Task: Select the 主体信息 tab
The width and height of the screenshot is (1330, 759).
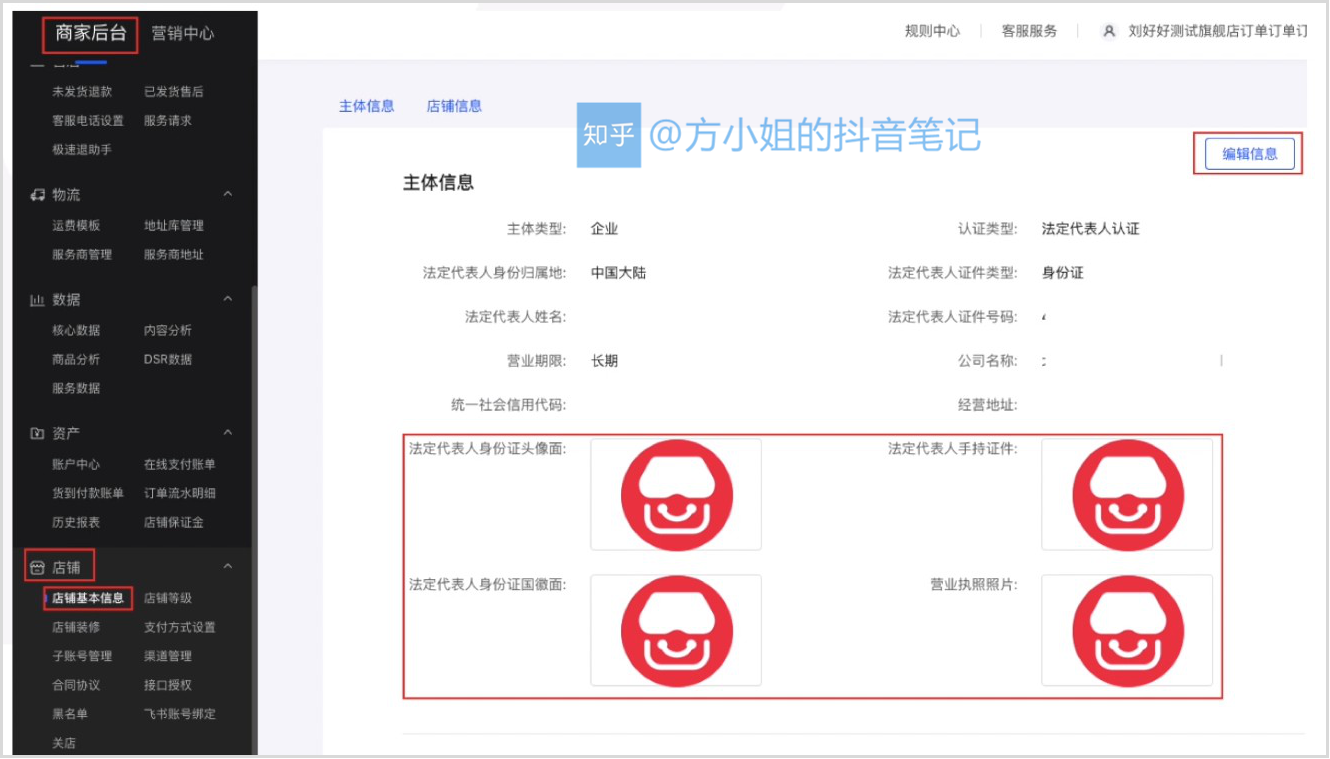Action: pyautogui.click(x=367, y=106)
